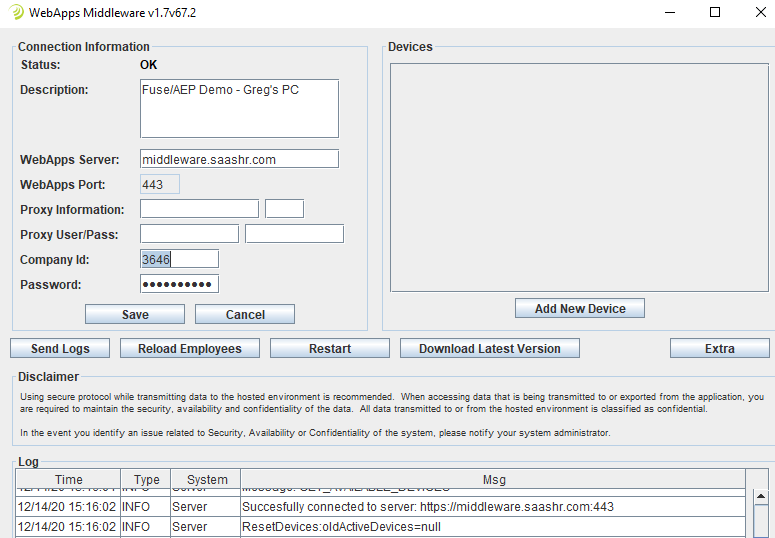The height and width of the screenshot is (538, 775).
Task: Click Download Latest Version
Action: pyautogui.click(x=489, y=348)
